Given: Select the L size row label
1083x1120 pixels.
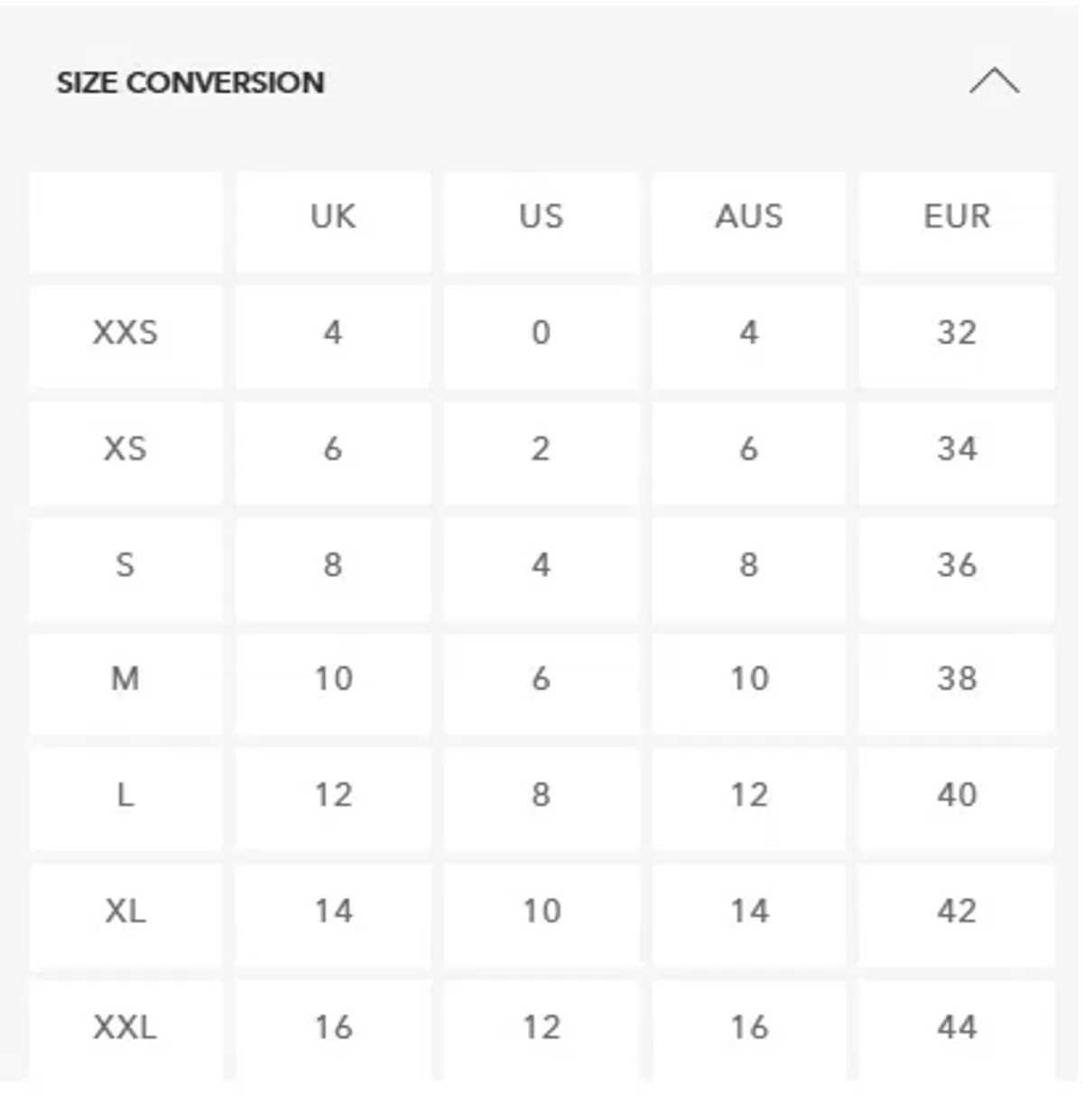Looking at the screenshot, I should pyautogui.click(x=125, y=795).
